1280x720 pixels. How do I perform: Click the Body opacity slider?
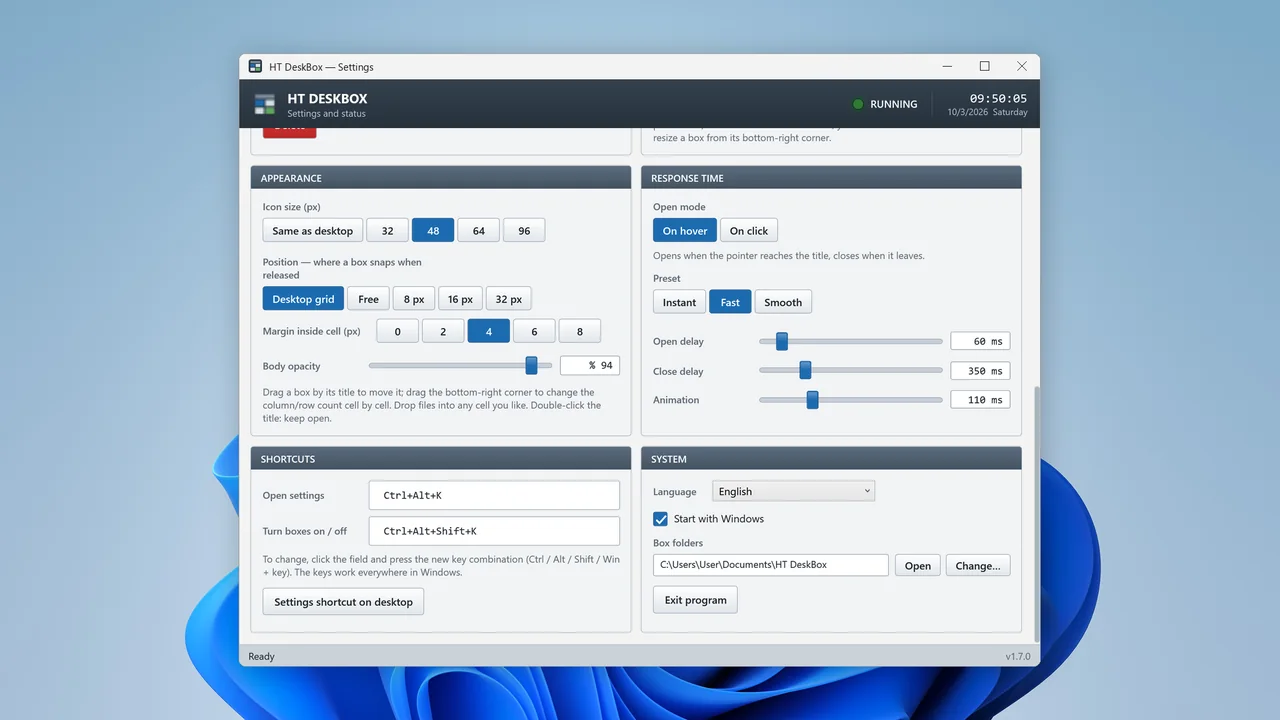(460, 366)
